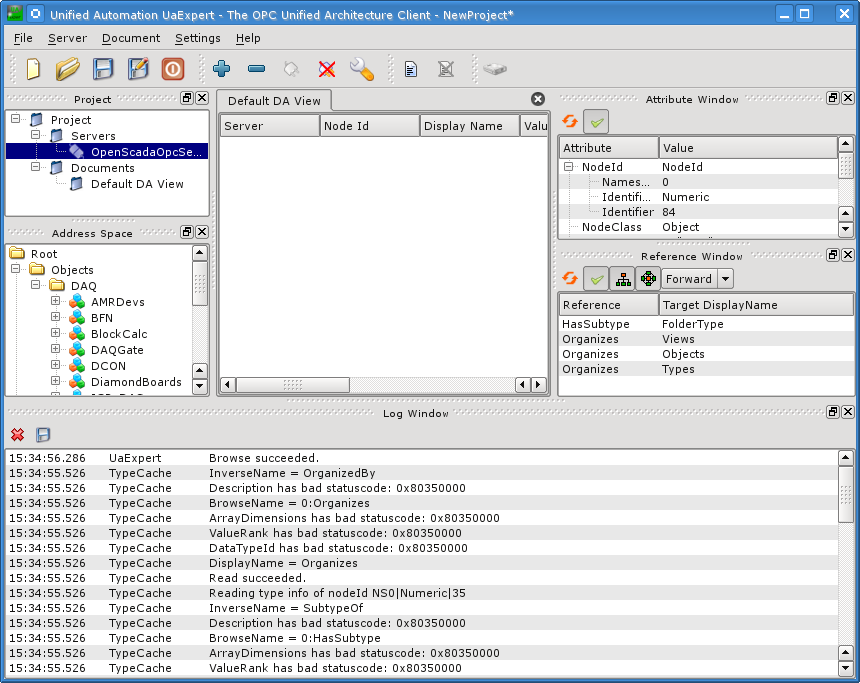Expand the BlockCalc node in Address Space
The height and width of the screenshot is (683, 860).
(56, 334)
